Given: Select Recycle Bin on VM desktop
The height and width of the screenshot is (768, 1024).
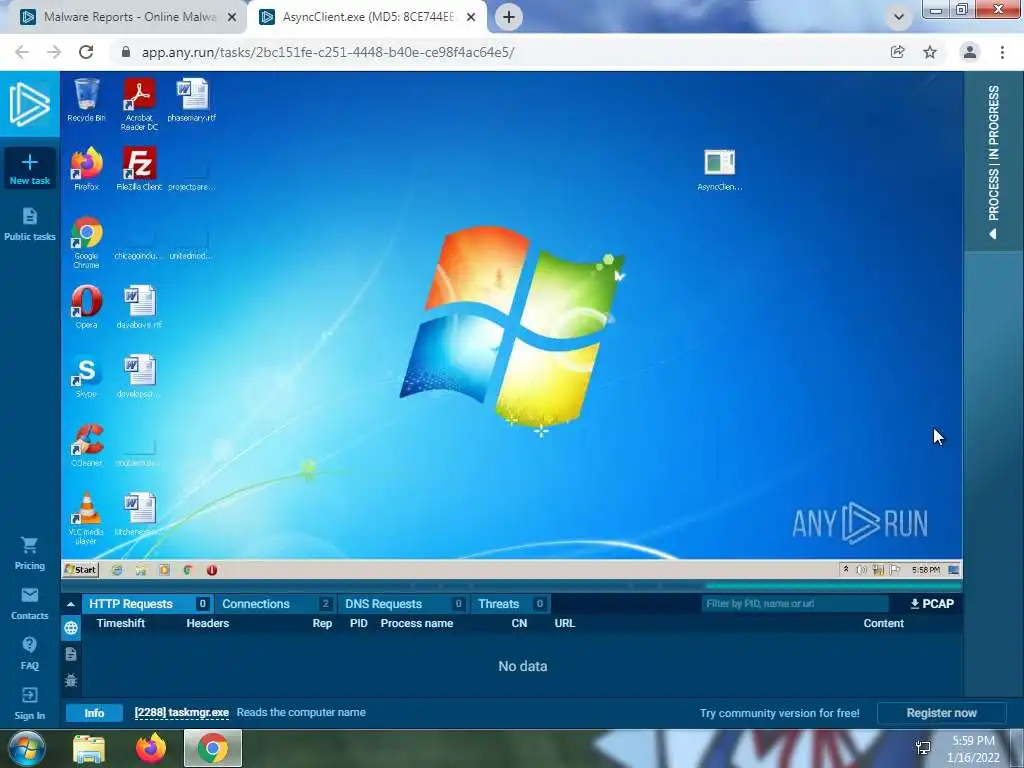Looking at the screenshot, I should pos(86,100).
